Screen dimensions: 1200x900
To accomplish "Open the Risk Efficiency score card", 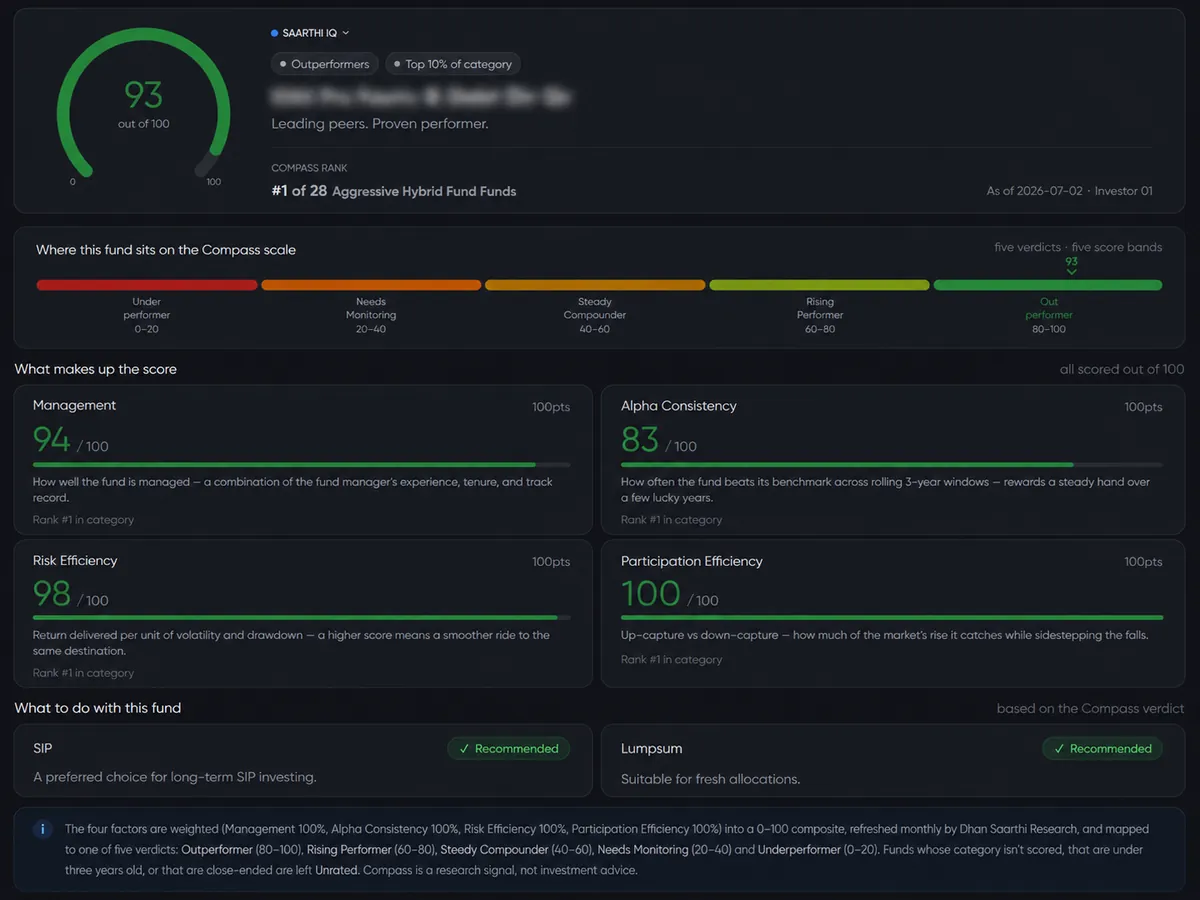I will pyautogui.click(x=303, y=614).
